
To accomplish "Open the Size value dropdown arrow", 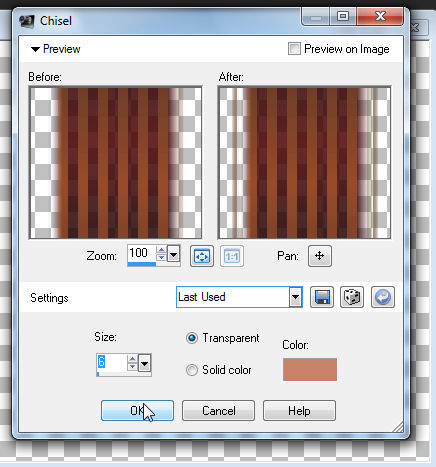I will pos(144,364).
